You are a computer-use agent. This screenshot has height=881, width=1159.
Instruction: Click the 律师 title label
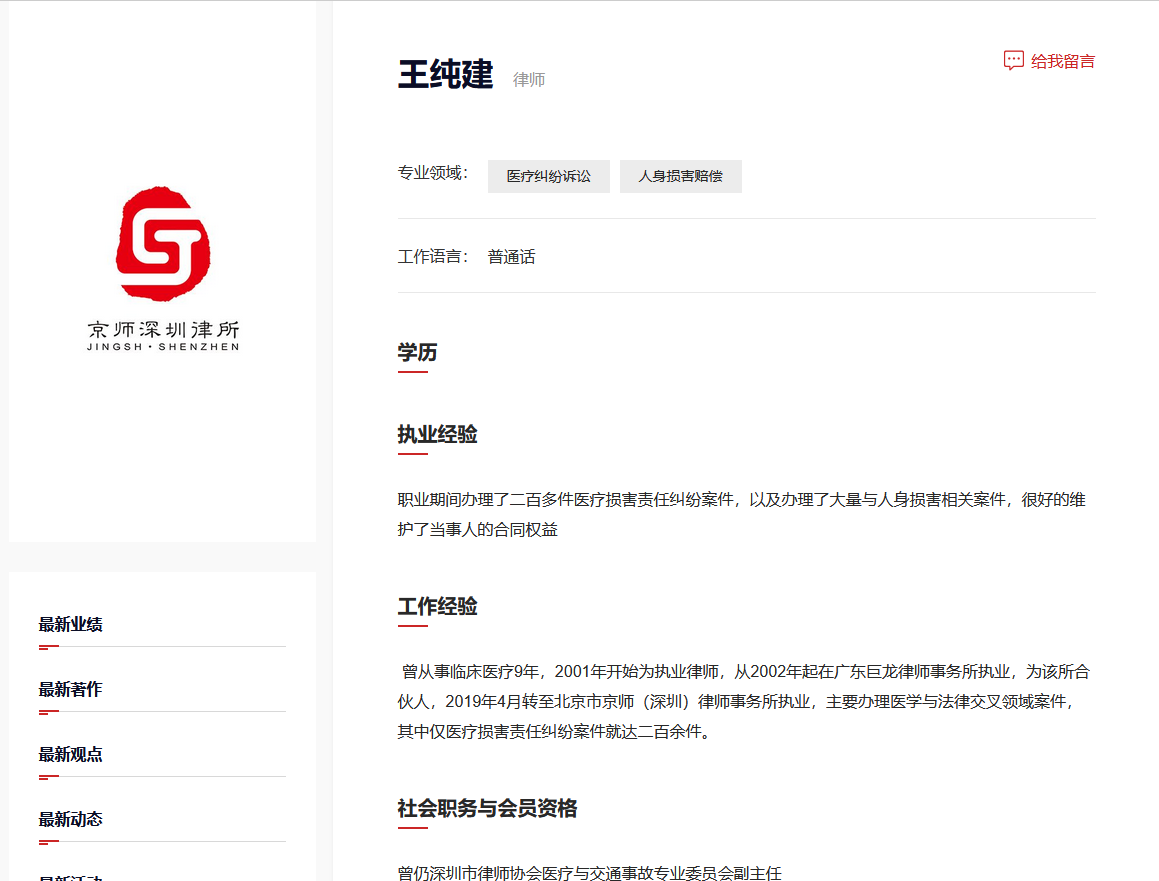pyautogui.click(x=529, y=80)
